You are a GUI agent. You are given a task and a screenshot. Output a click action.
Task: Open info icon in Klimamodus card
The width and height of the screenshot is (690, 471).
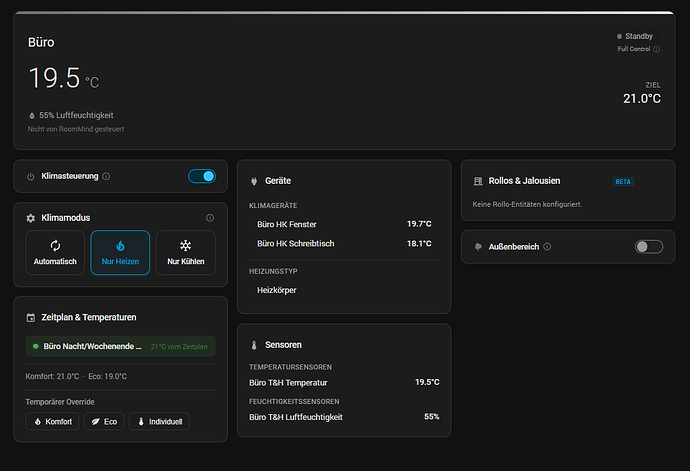(210, 218)
